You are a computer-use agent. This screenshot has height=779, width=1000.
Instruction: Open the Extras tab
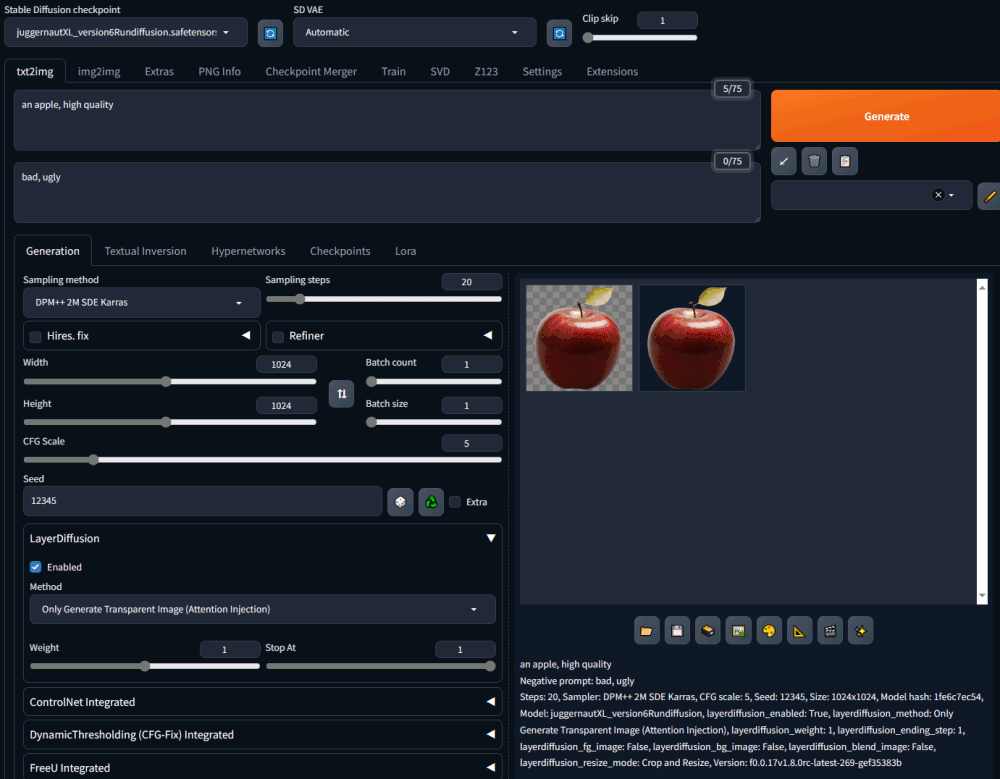click(x=159, y=71)
